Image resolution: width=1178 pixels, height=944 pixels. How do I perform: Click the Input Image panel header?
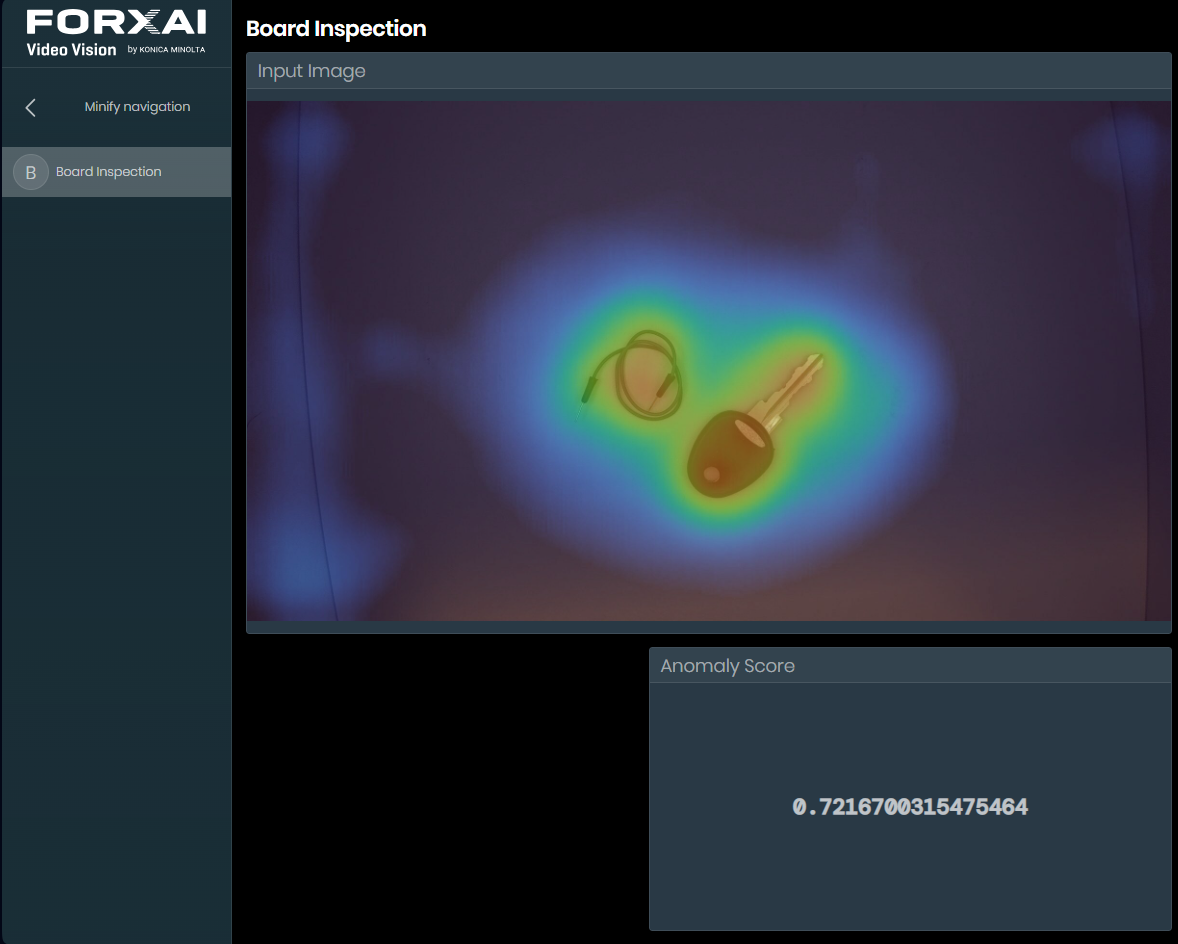(708, 71)
